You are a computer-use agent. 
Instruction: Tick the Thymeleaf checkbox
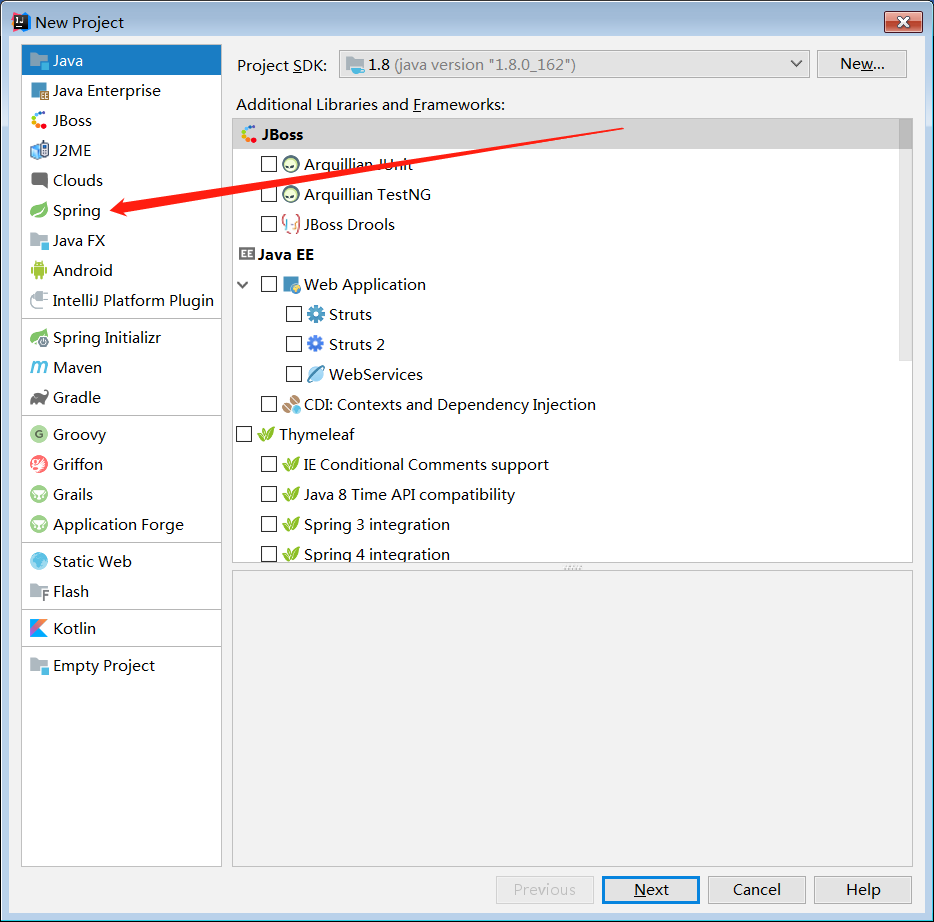tap(244, 434)
